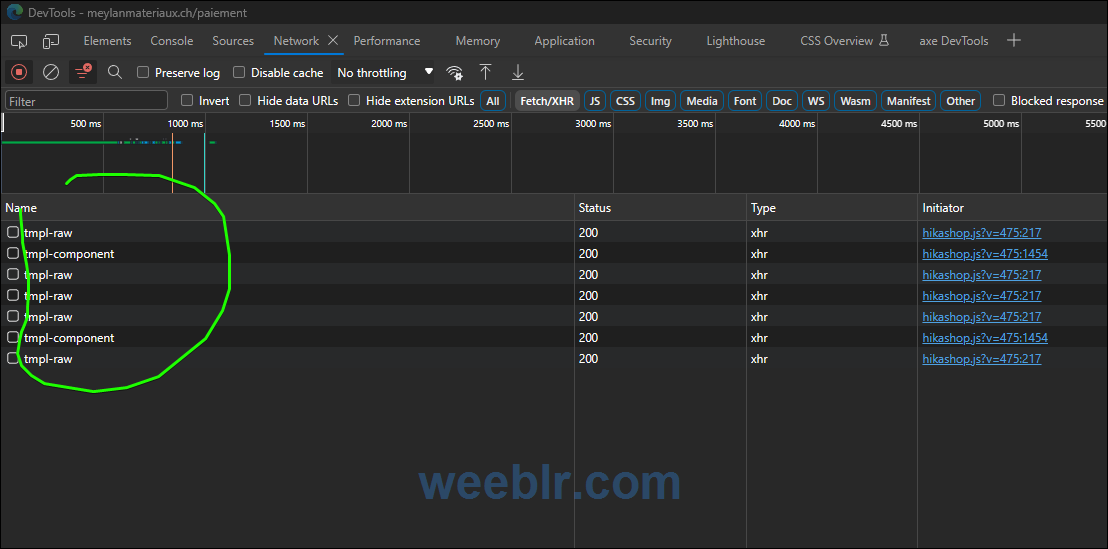Viewport: 1108px width, 549px height.
Task: Switch to the Console tab
Action: point(172,41)
